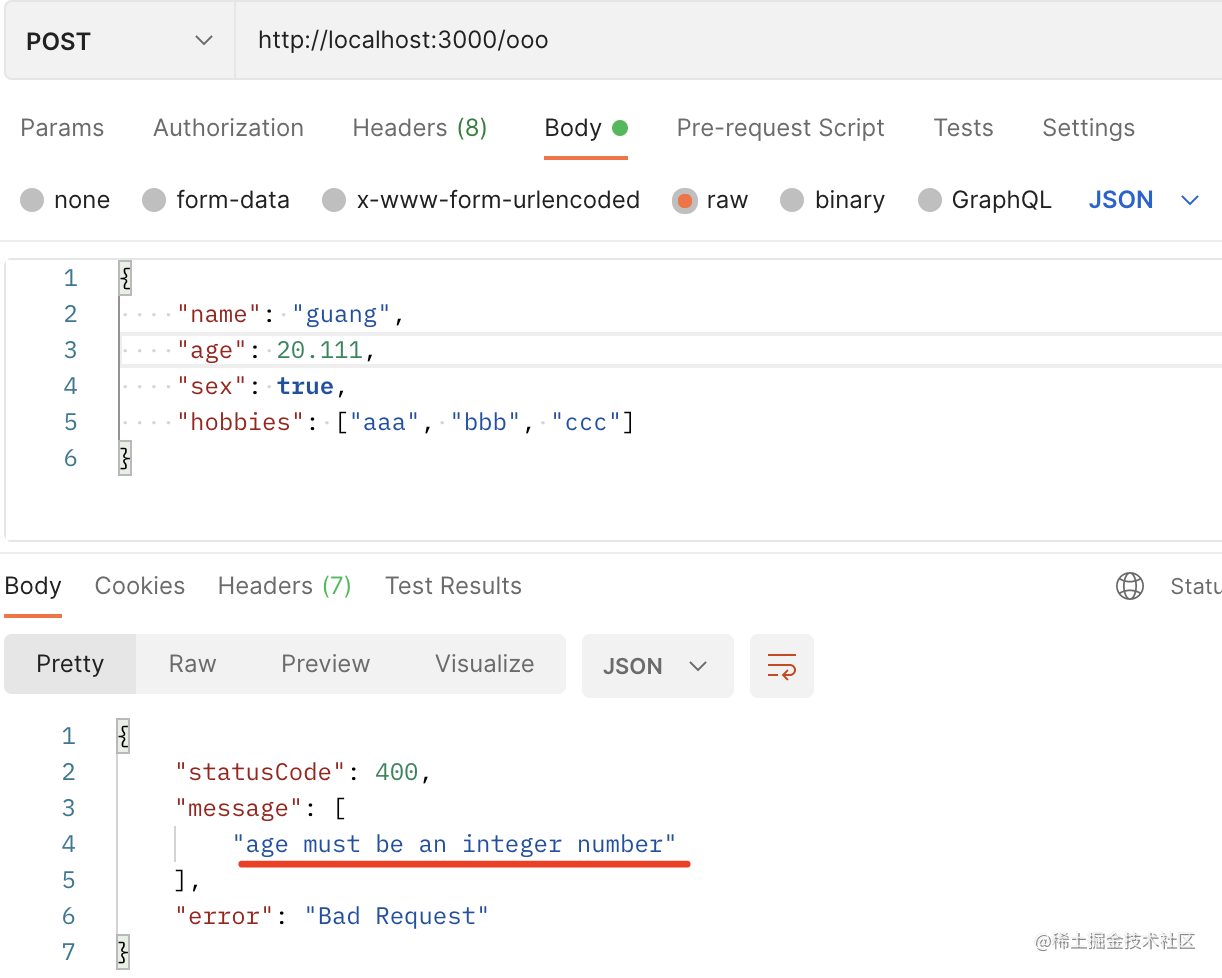Viewport: 1222px width, 978px height.
Task: View the Test Results tab
Action: tap(453, 586)
